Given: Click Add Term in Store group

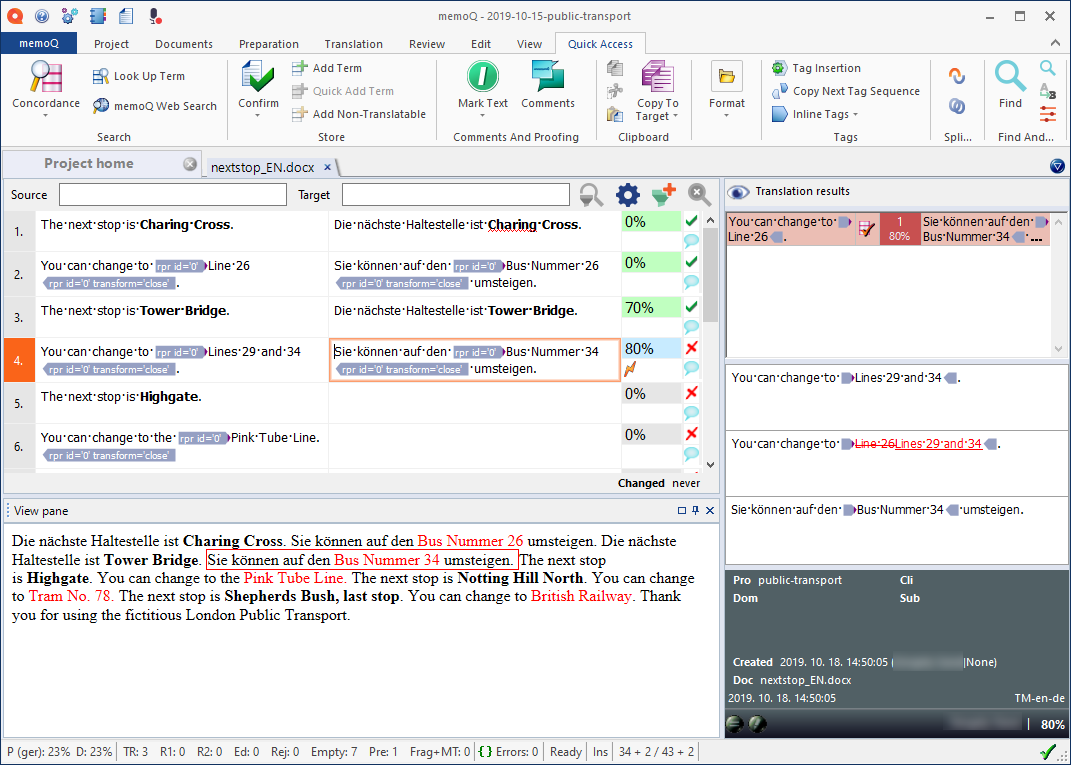Looking at the screenshot, I should (x=327, y=68).
